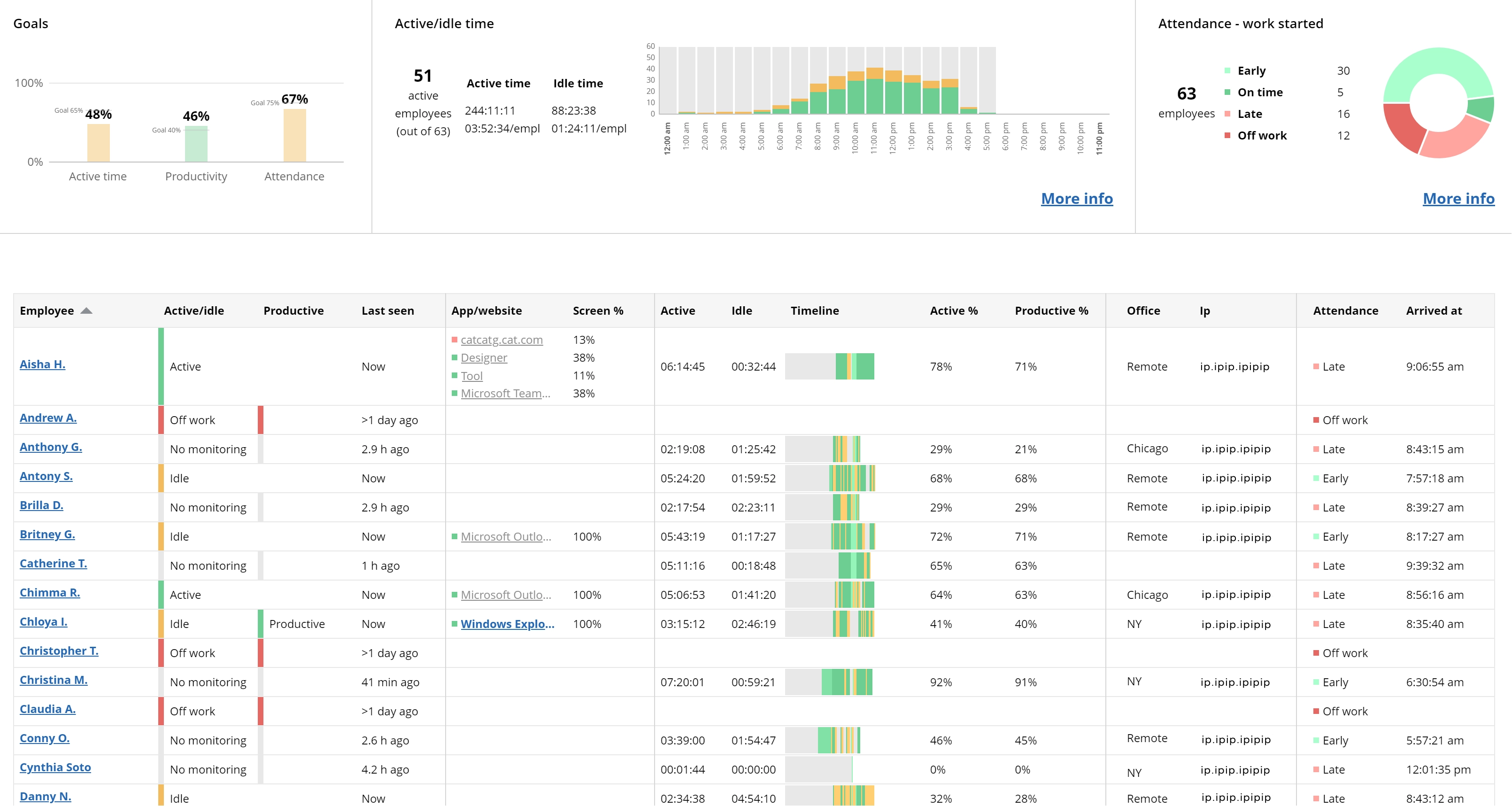The image size is (1512, 806).
Task: Sort table by Productive % header
Action: click(x=1051, y=310)
